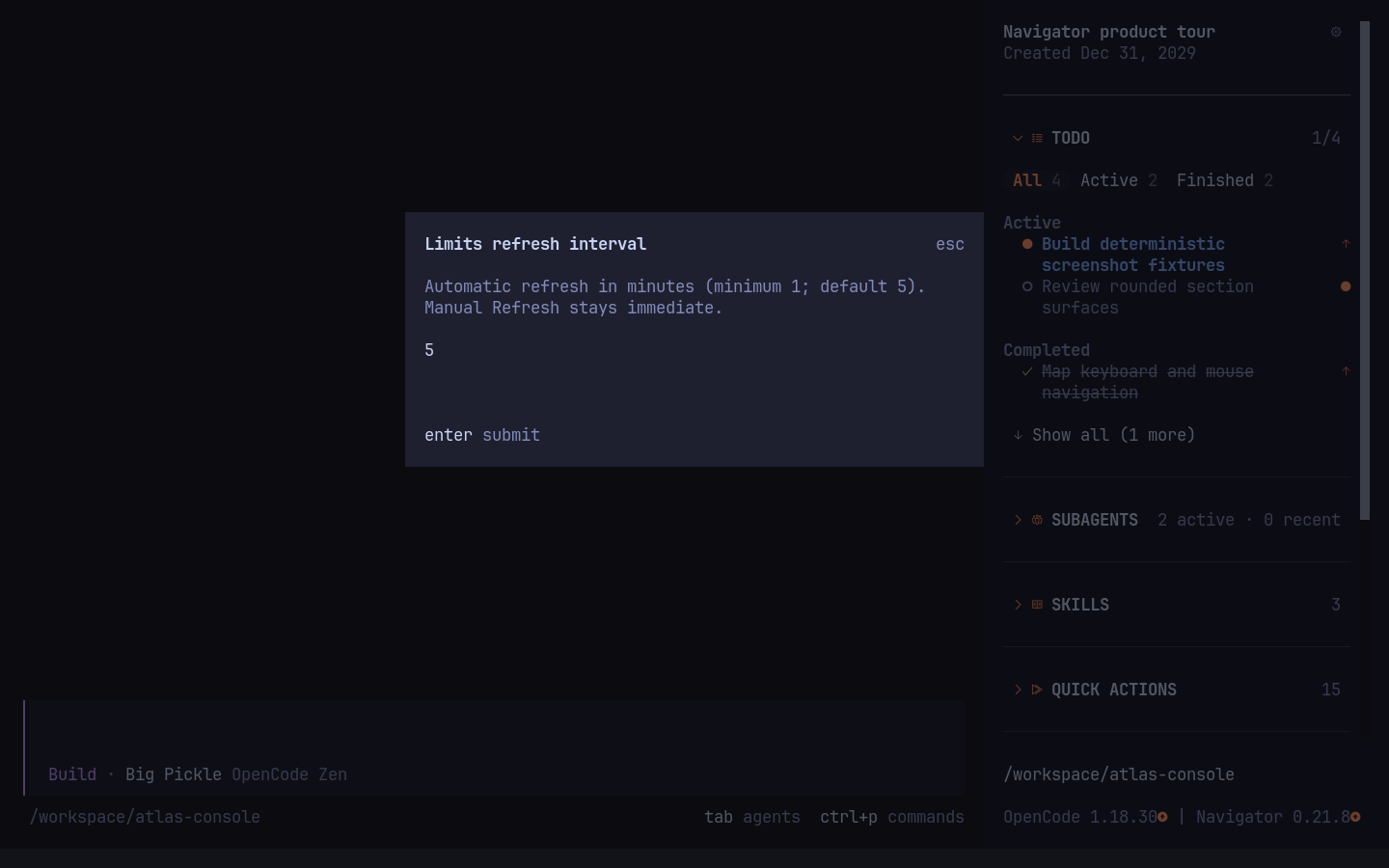Viewport: 1389px width, 868px height.
Task: Select the All todo filter tab
Action: (1037, 180)
